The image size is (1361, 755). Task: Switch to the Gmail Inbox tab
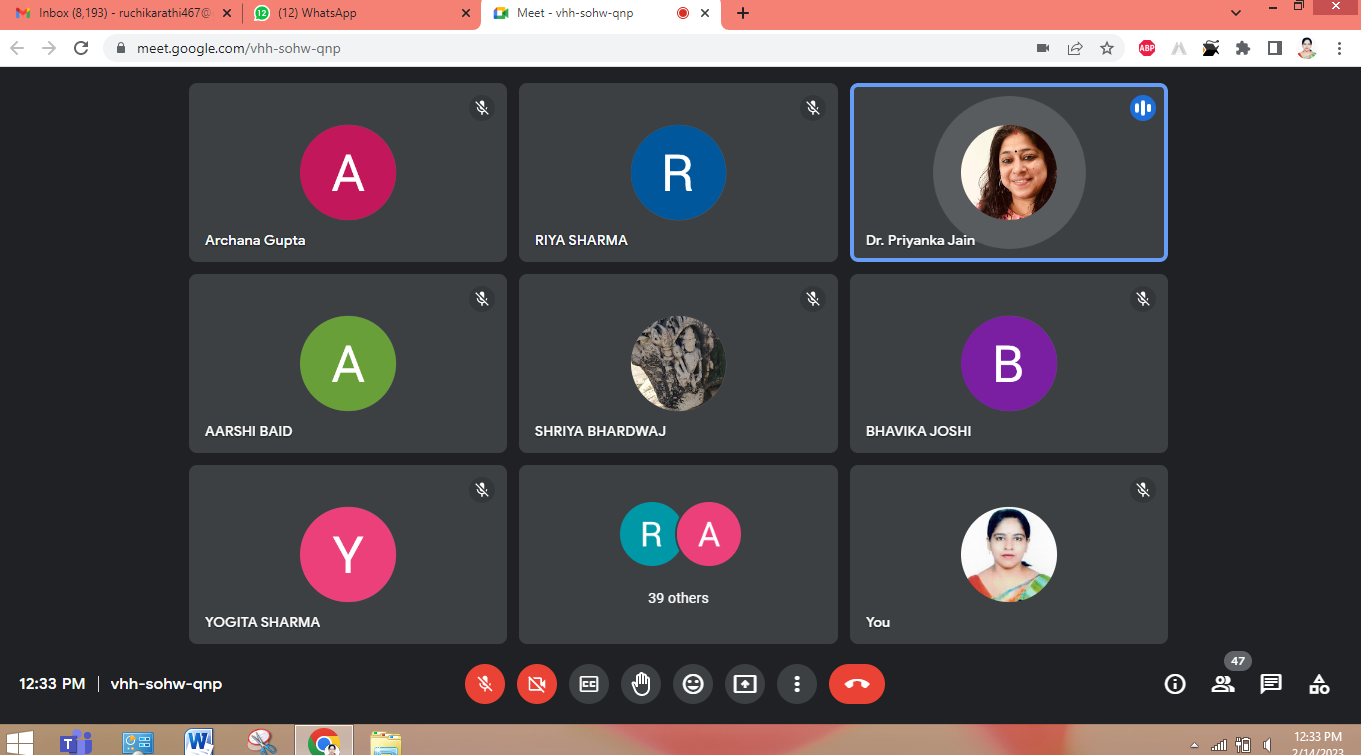pos(118,14)
